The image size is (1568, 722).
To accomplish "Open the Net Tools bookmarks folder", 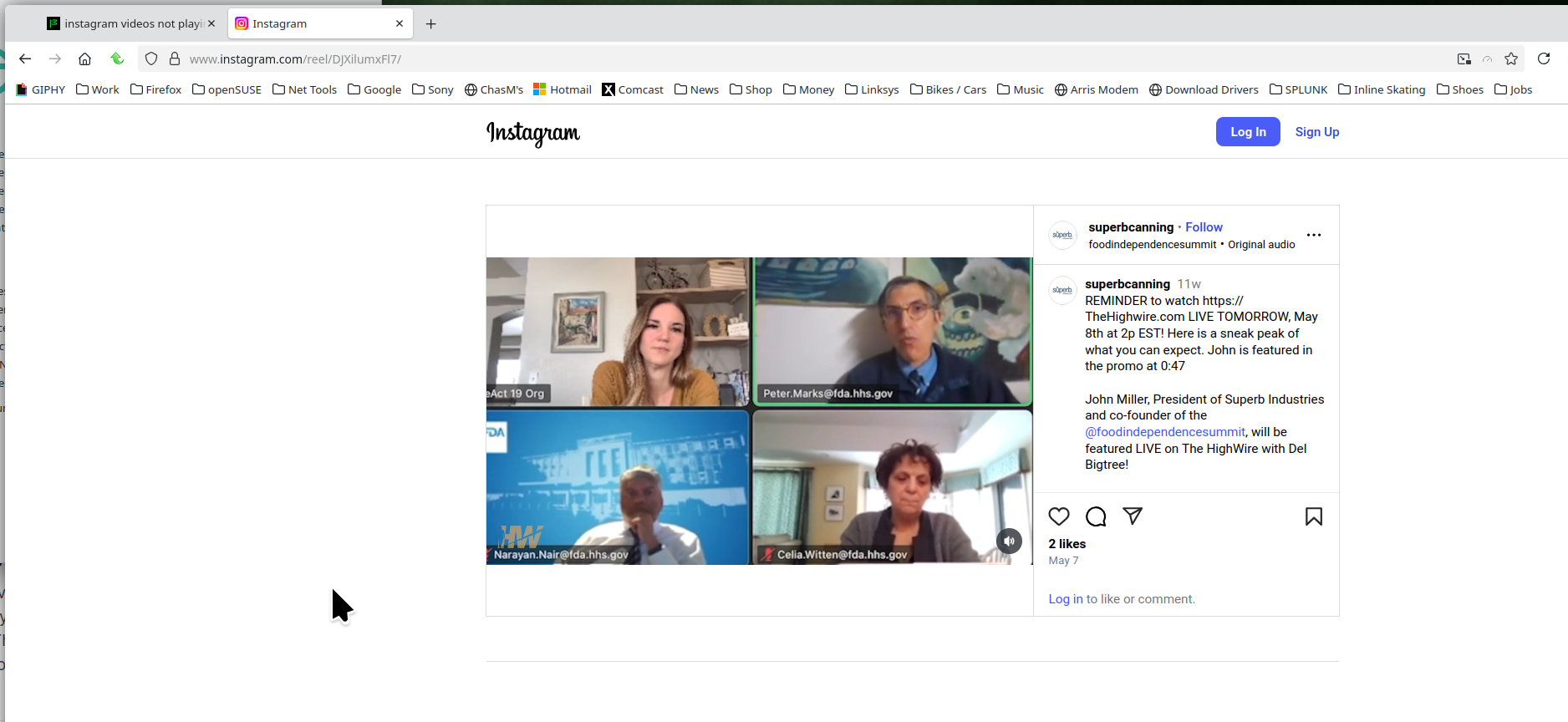I will [305, 89].
